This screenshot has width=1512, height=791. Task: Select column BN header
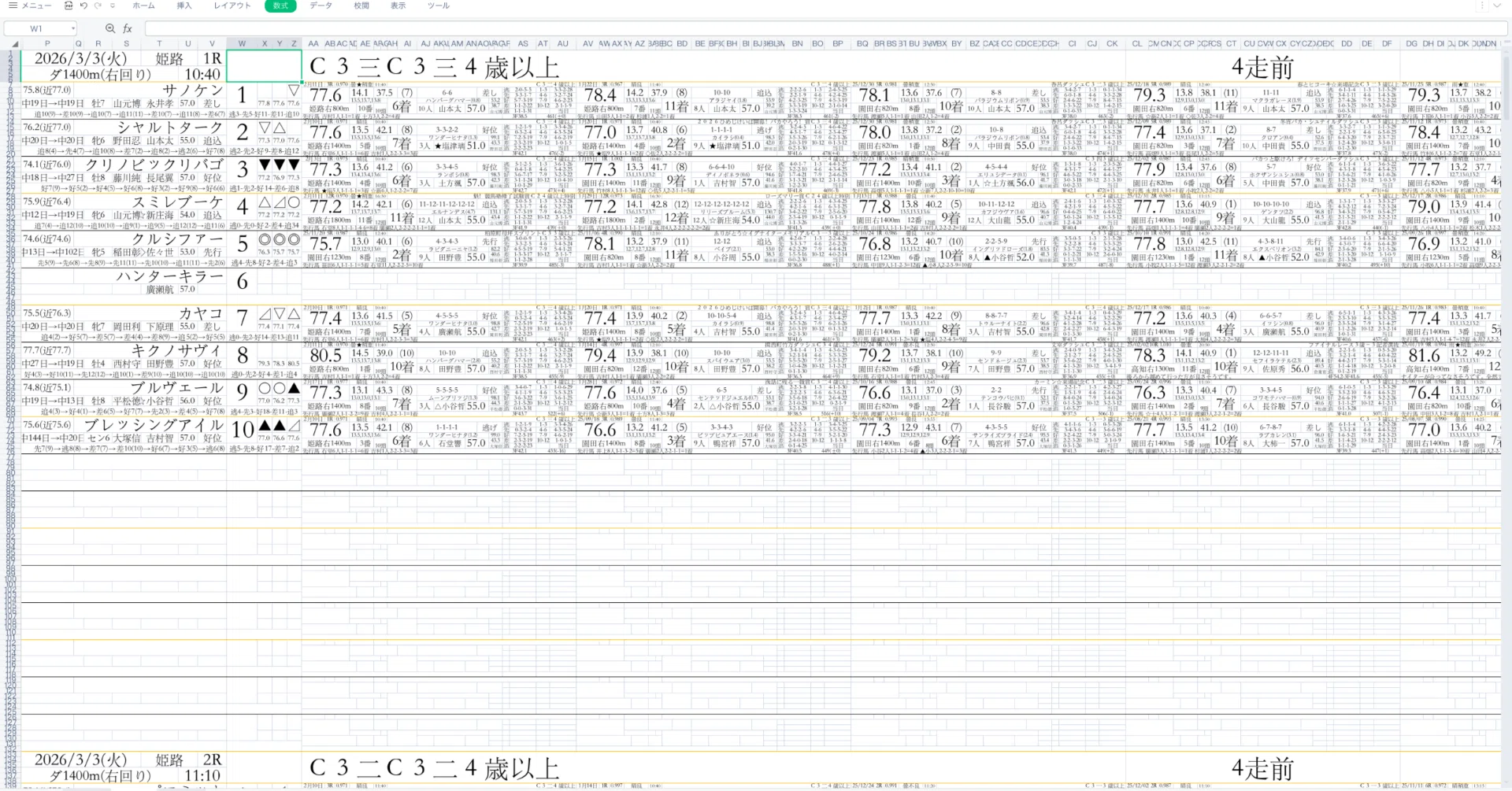798,44
